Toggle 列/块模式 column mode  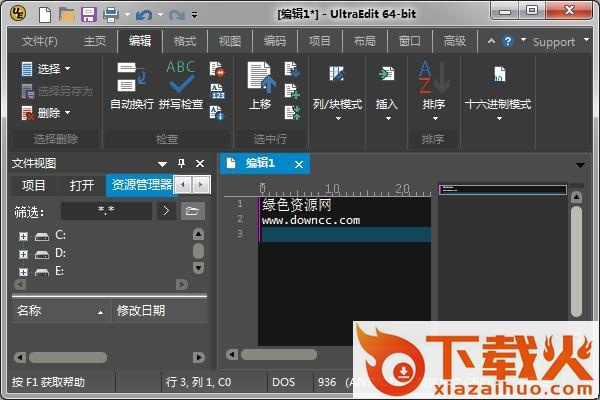(x=337, y=86)
